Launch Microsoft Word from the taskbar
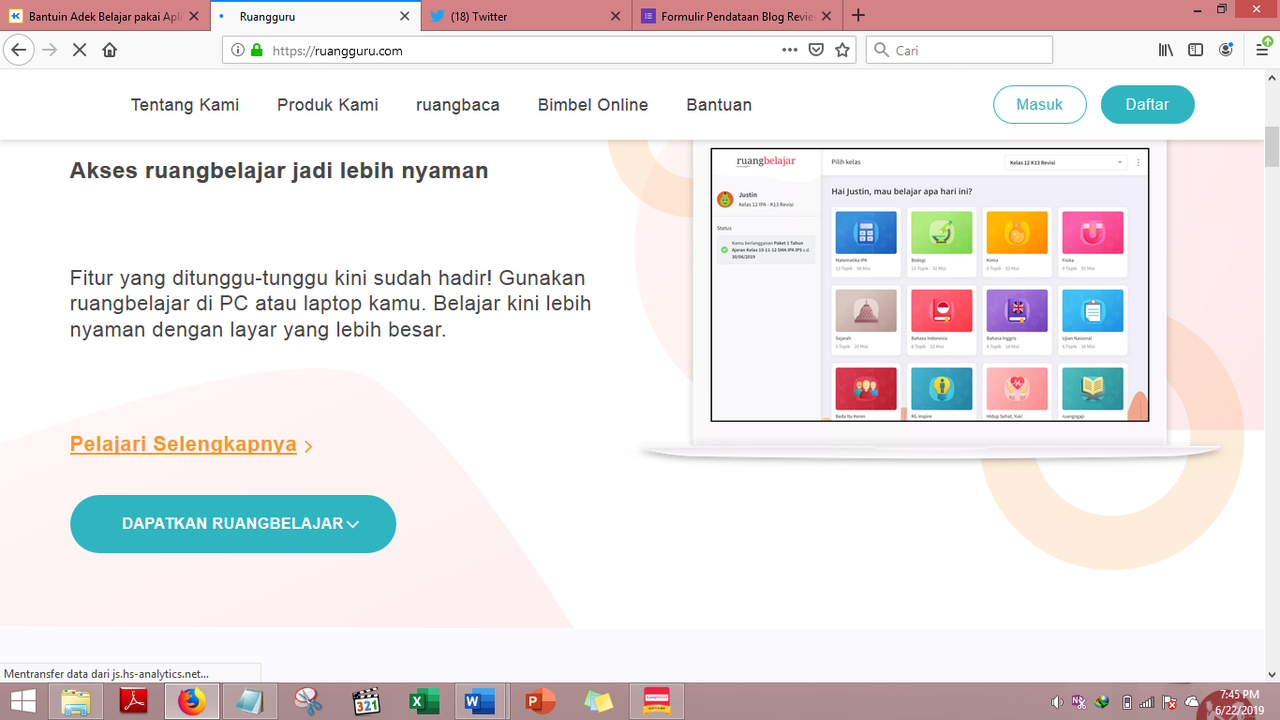1280x720 pixels. tap(479, 701)
